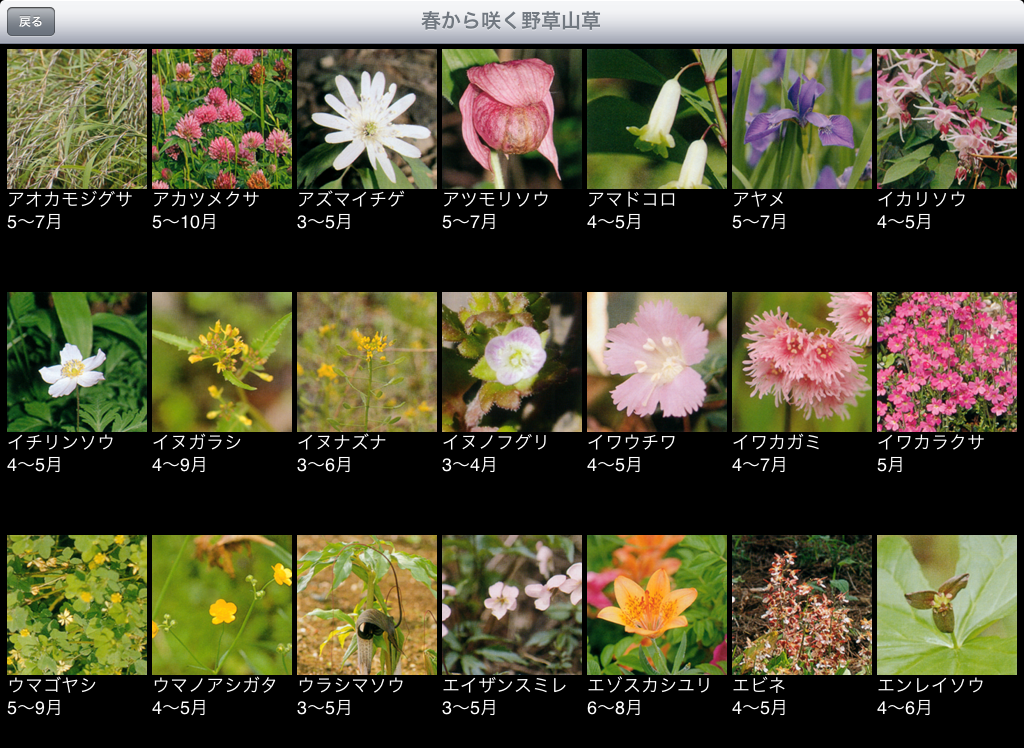Tap the ウマノアシガタ buttercup photo
1024x748 pixels.
coord(222,605)
